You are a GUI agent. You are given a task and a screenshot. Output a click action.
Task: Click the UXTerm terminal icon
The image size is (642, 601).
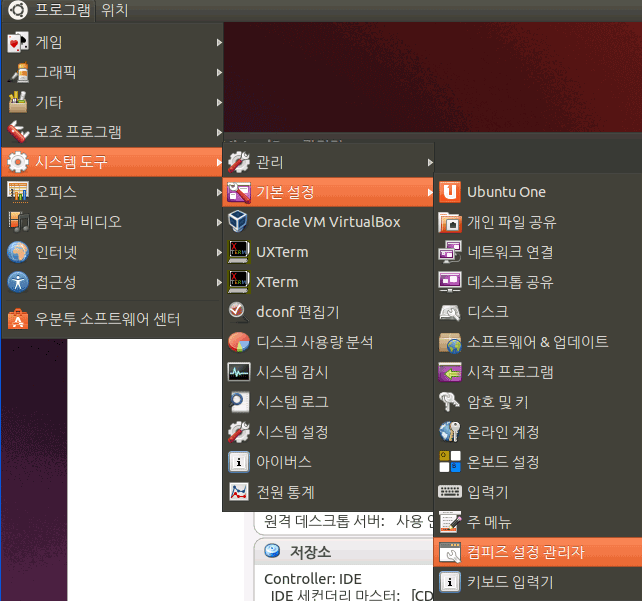point(238,252)
